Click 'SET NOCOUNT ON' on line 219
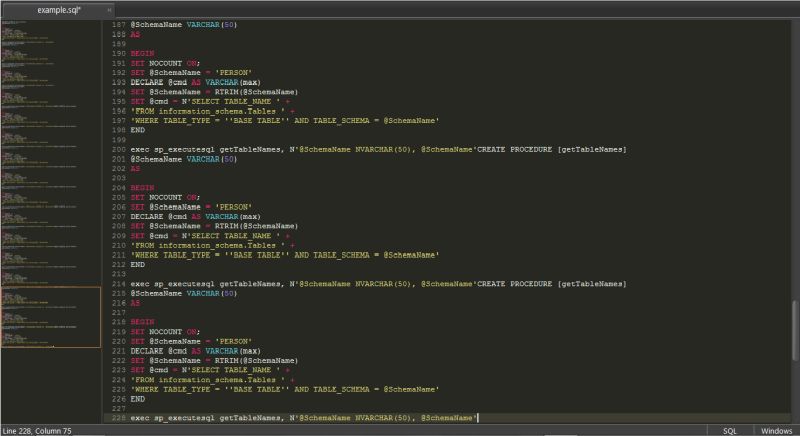 (165, 331)
